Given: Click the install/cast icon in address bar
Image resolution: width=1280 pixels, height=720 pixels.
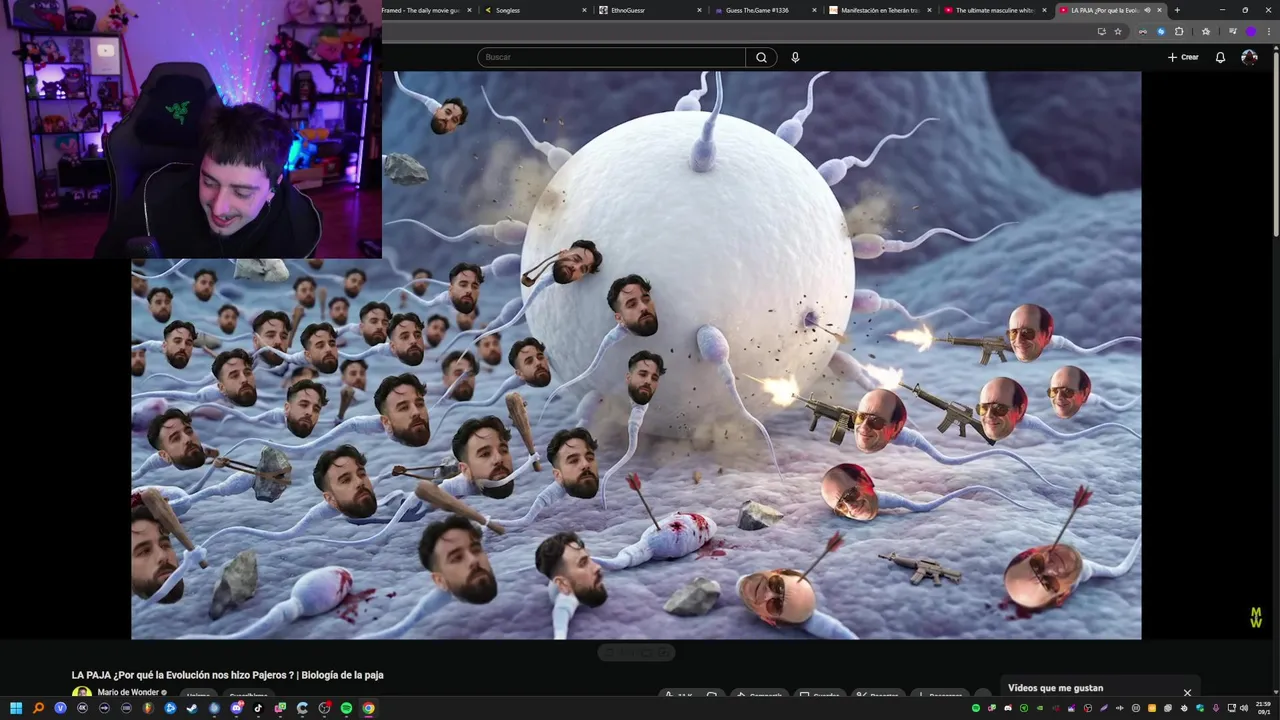Looking at the screenshot, I should point(1101,31).
